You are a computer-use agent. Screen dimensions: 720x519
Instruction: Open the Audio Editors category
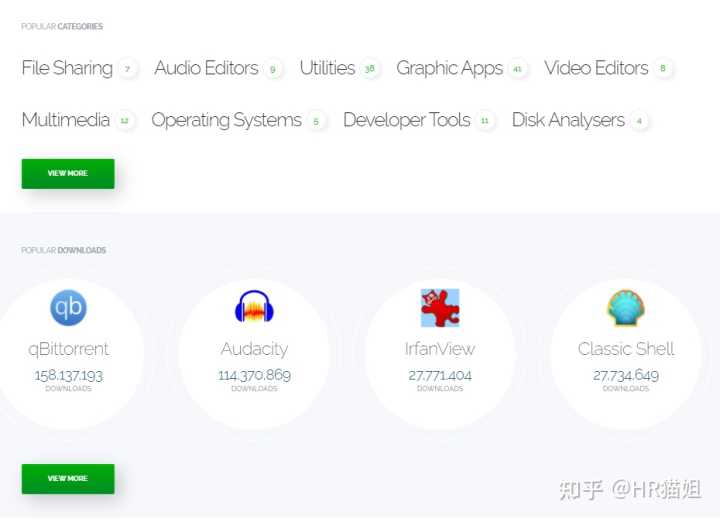206,68
